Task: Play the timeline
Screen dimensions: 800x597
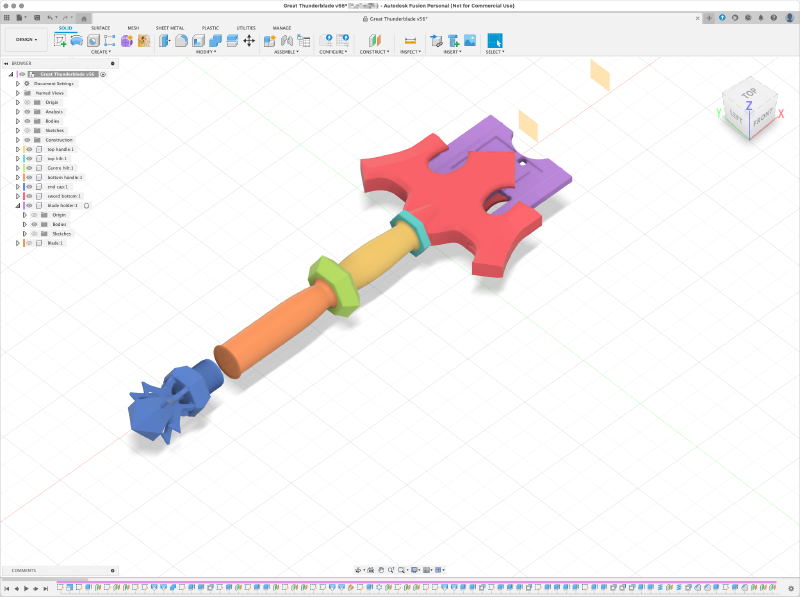Action: [26, 588]
